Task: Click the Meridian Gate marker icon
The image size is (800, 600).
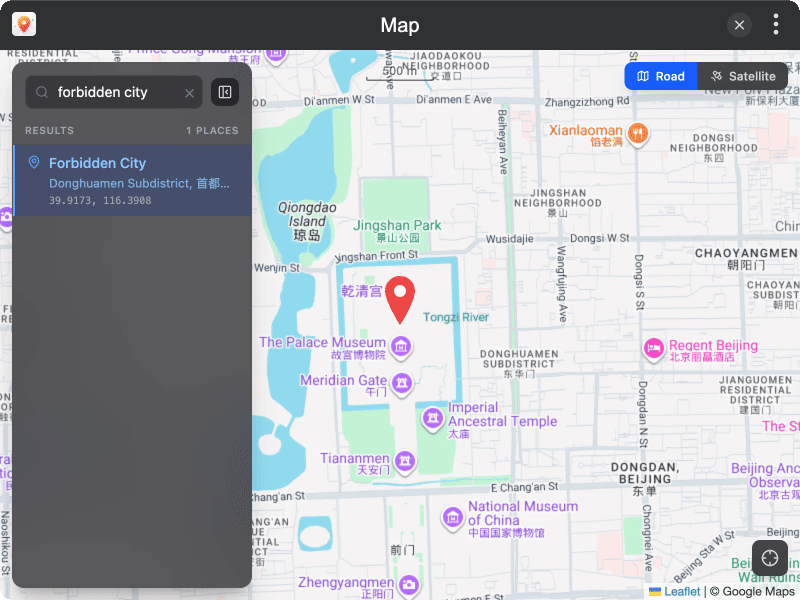Action: 402,383
